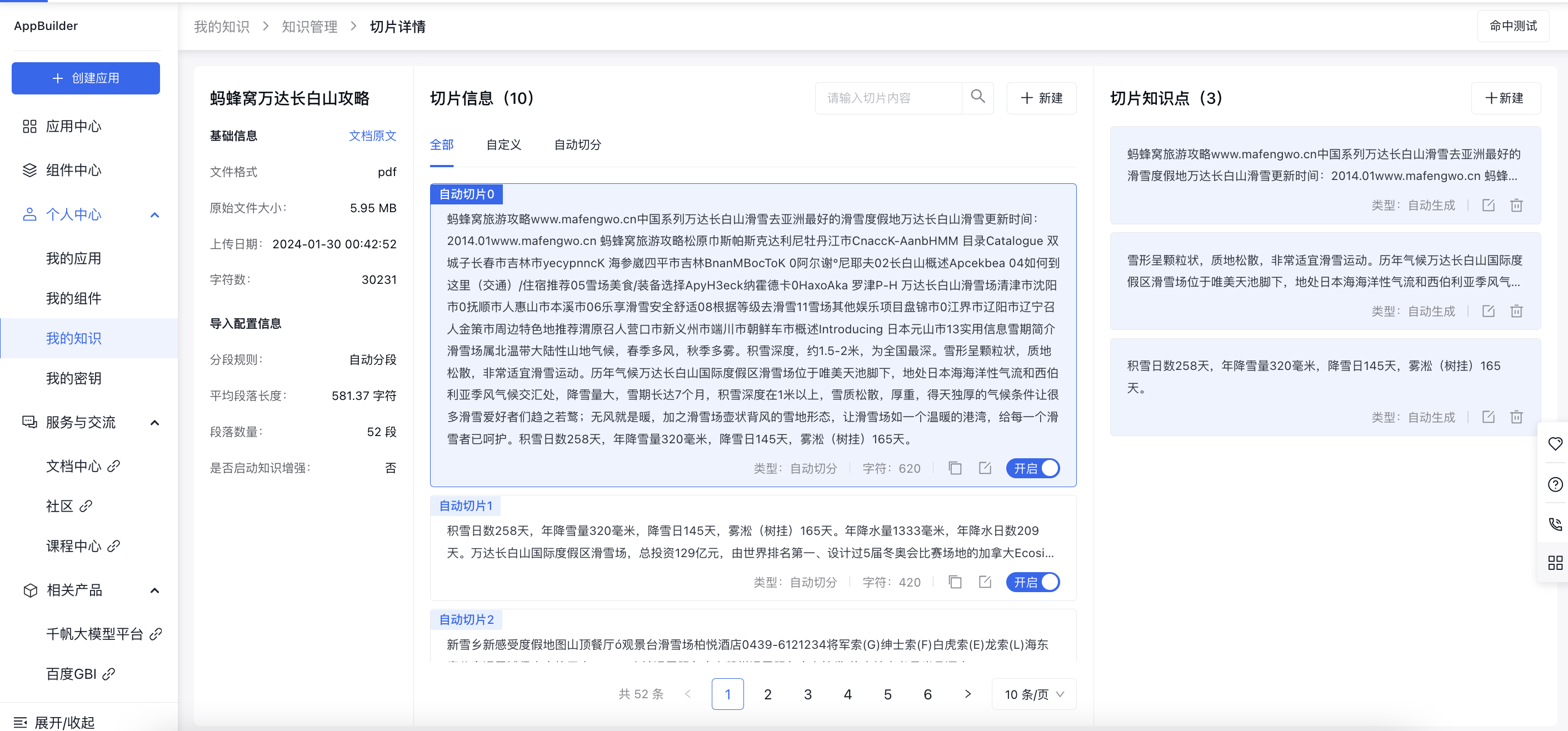Go to next page with right arrow
This screenshot has width=1568, height=731.
[968, 694]
